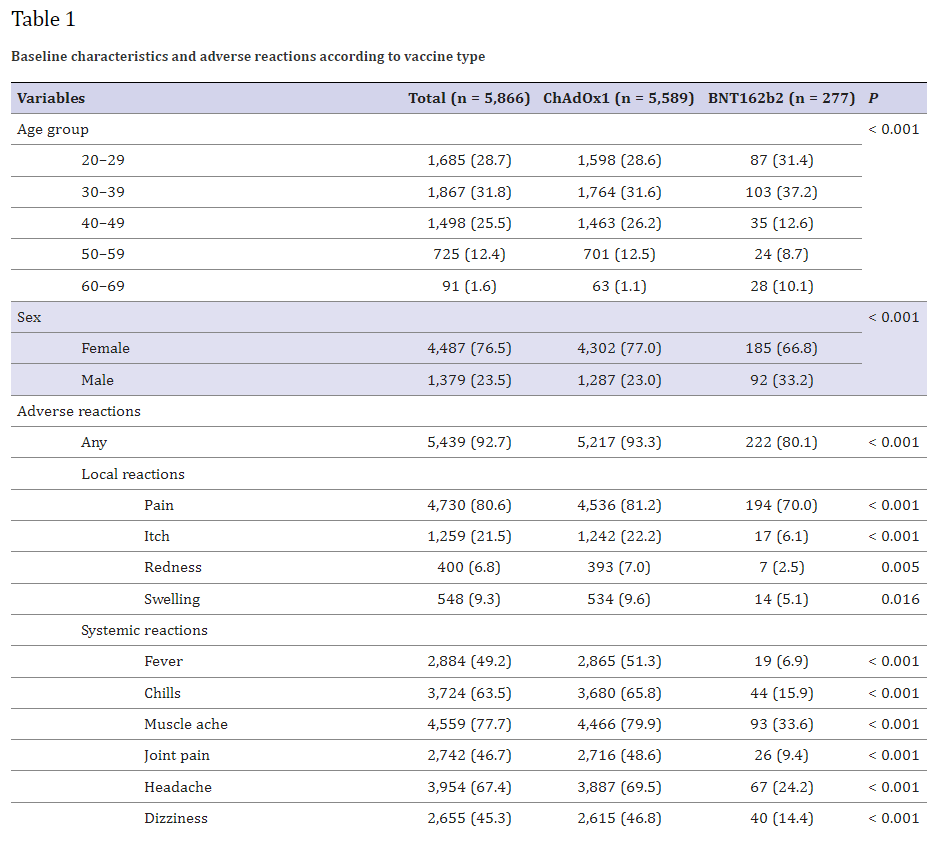
Task: Select ChAdOx1 value '2,615 (46.8)'
Action: pyautogui.click(x=619, y=819)
